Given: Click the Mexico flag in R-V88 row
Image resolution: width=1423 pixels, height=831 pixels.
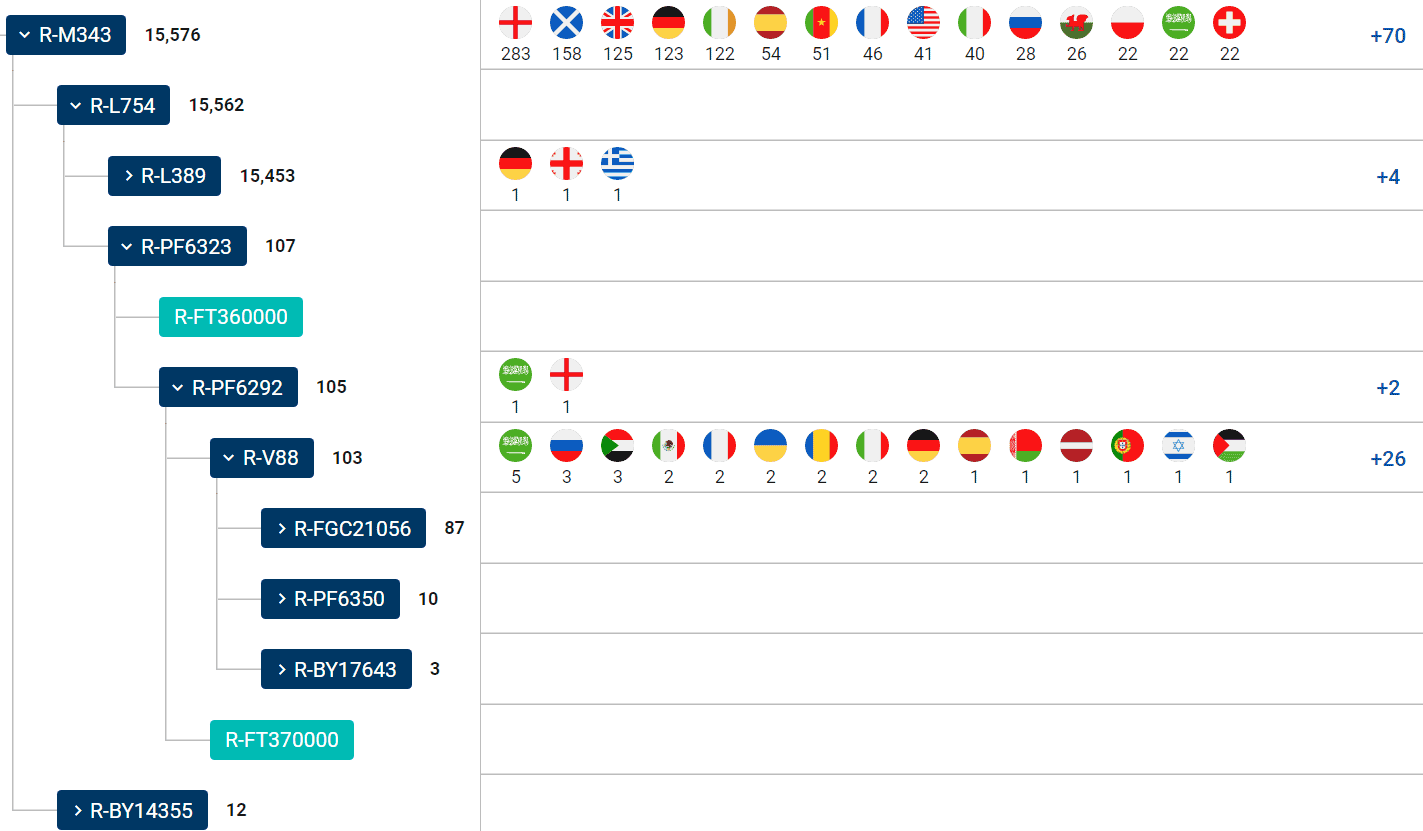Looking at the screenshot, I should (x=668, y=445).
